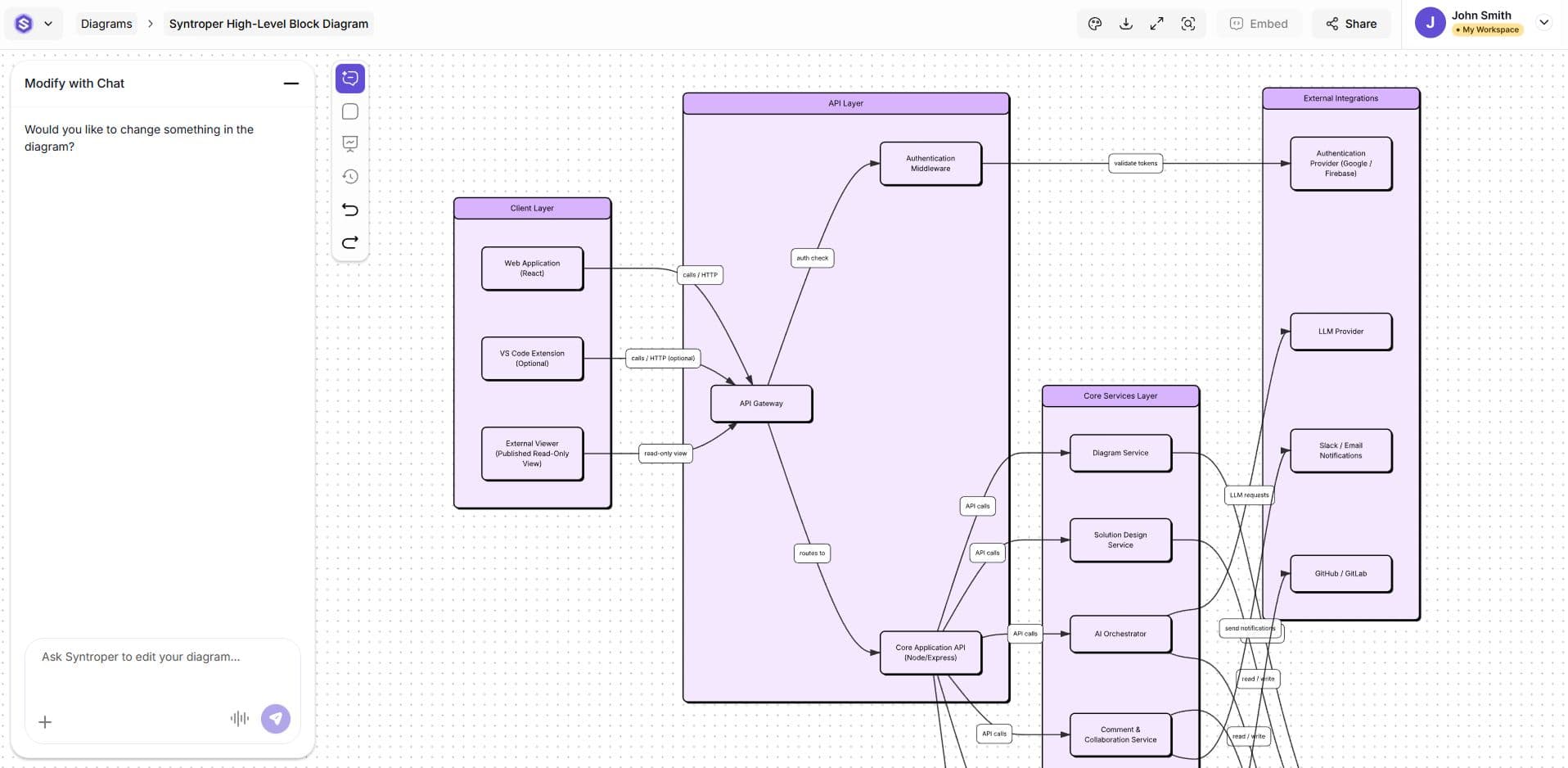Click the redo arrow in the toolbar
The width and height of the screenshot is (1568, 768).
[x=350, y=242]
